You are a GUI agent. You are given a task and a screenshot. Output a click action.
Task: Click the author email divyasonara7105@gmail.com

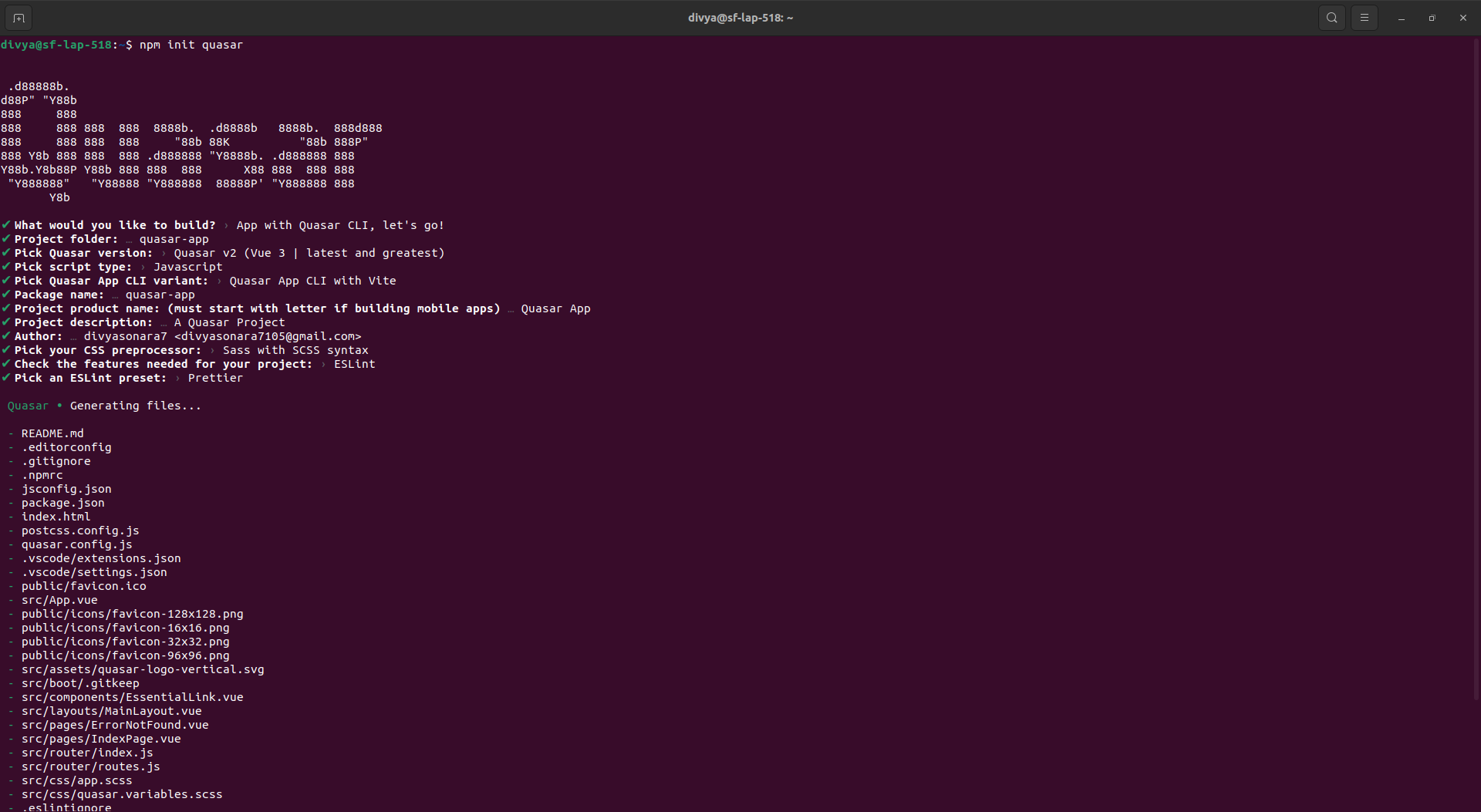click(268, 337)
